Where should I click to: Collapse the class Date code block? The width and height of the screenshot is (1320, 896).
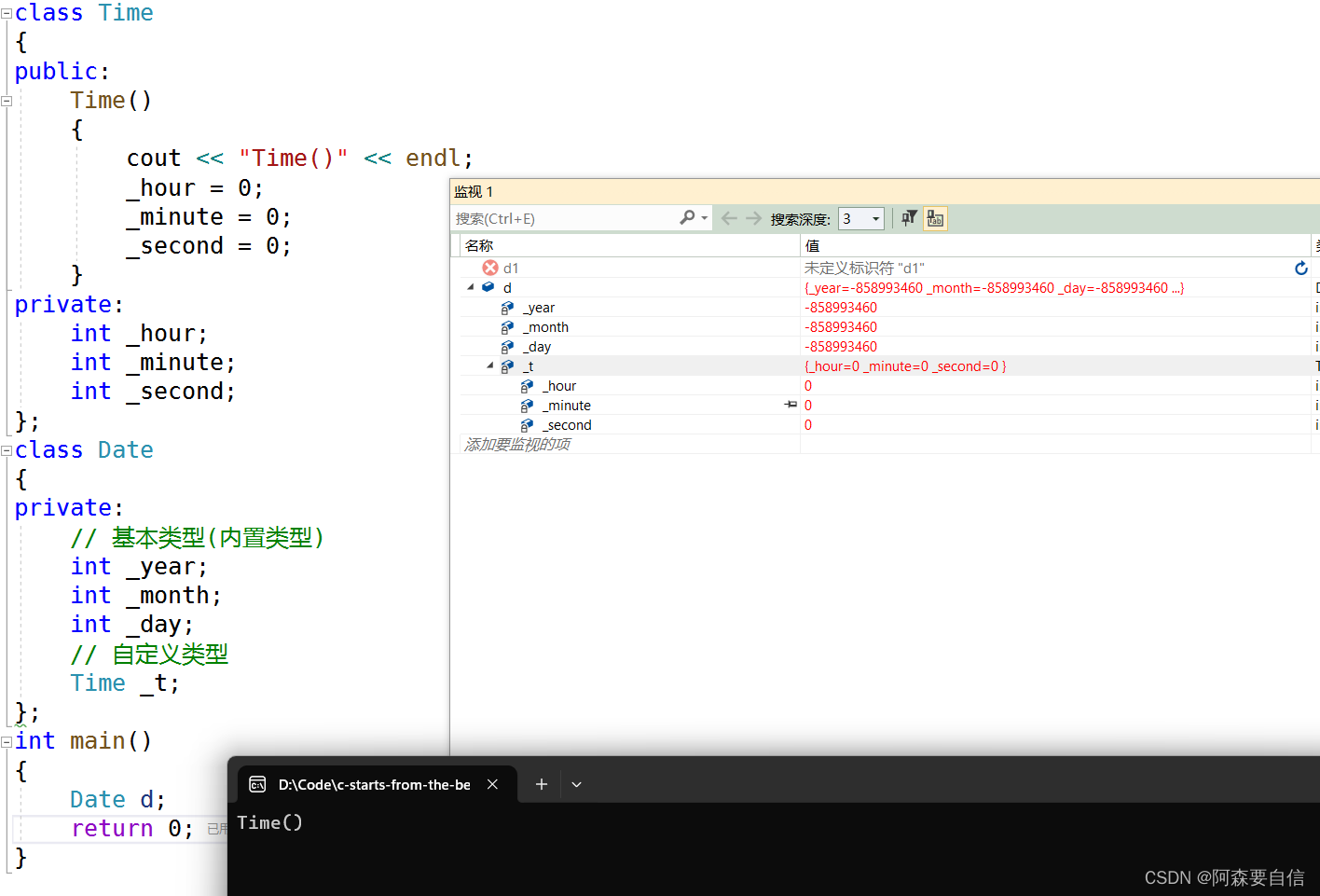pyautogui.click(x=7, y=450)
